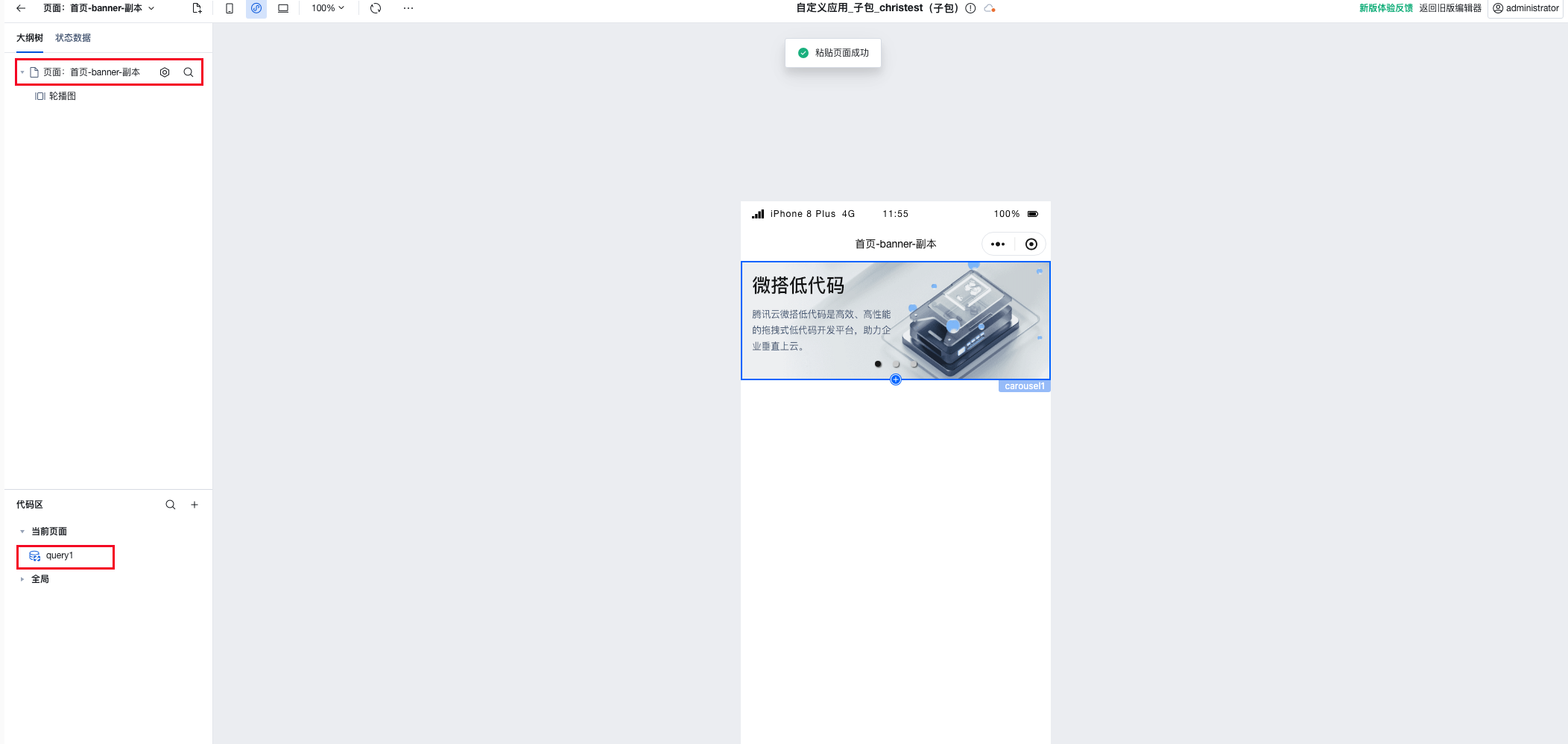
Task: Return to the old editor via 返回旧版编辑器
Action: click(x=1450, y=8)
